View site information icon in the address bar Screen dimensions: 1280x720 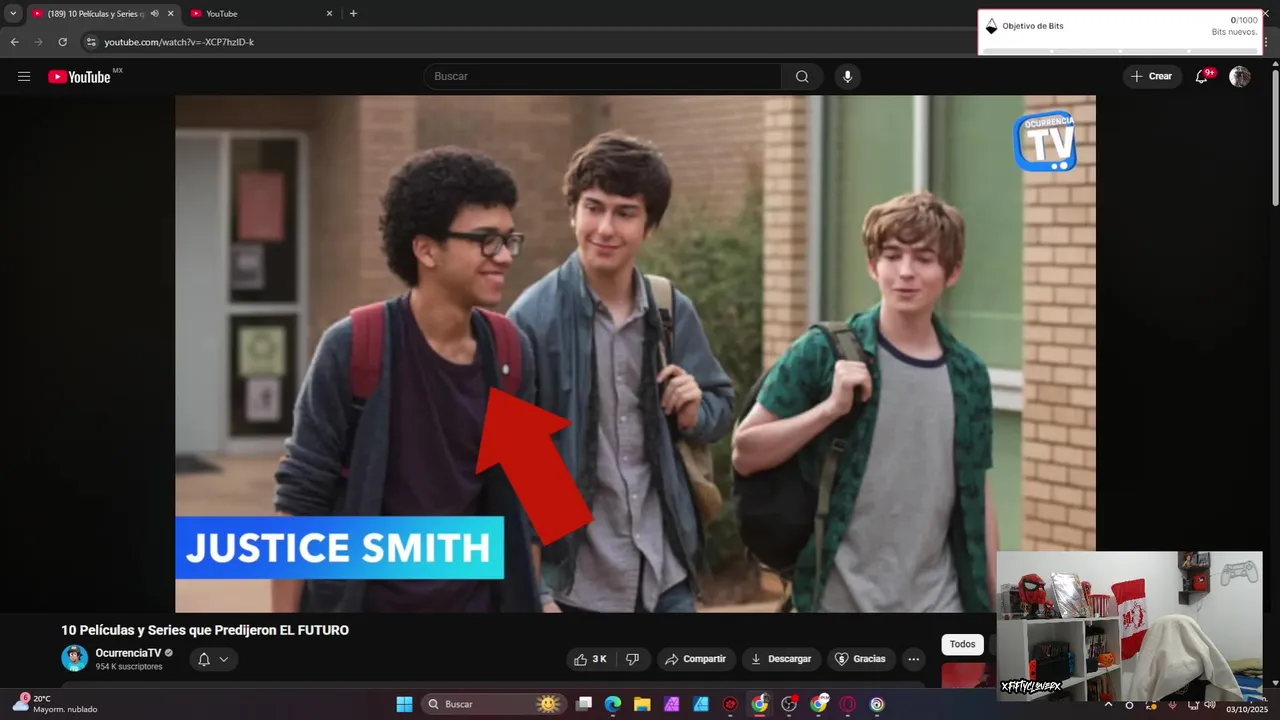pos(91,42)
